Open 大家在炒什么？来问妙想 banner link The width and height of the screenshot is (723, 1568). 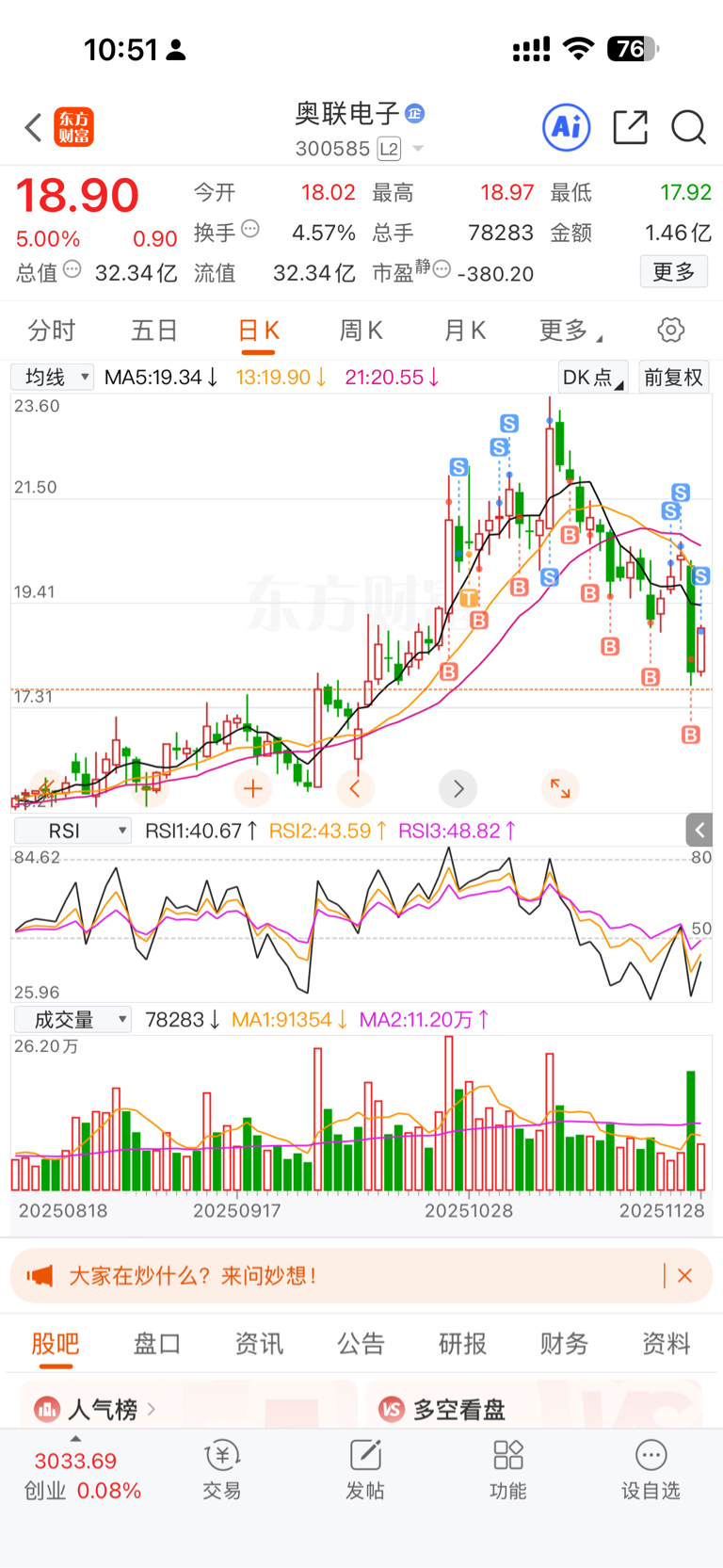coord(193,1276)
